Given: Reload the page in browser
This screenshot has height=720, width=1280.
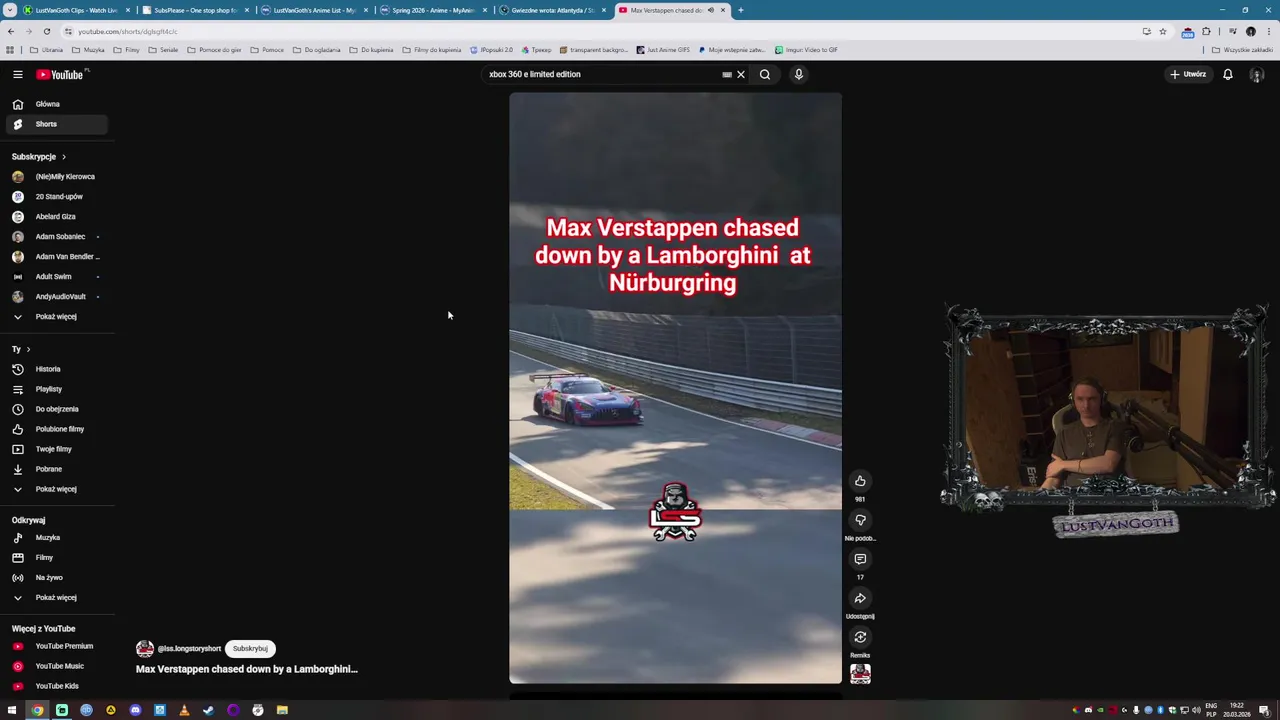Looking at the screenshot, I should [x=46, y=31].
